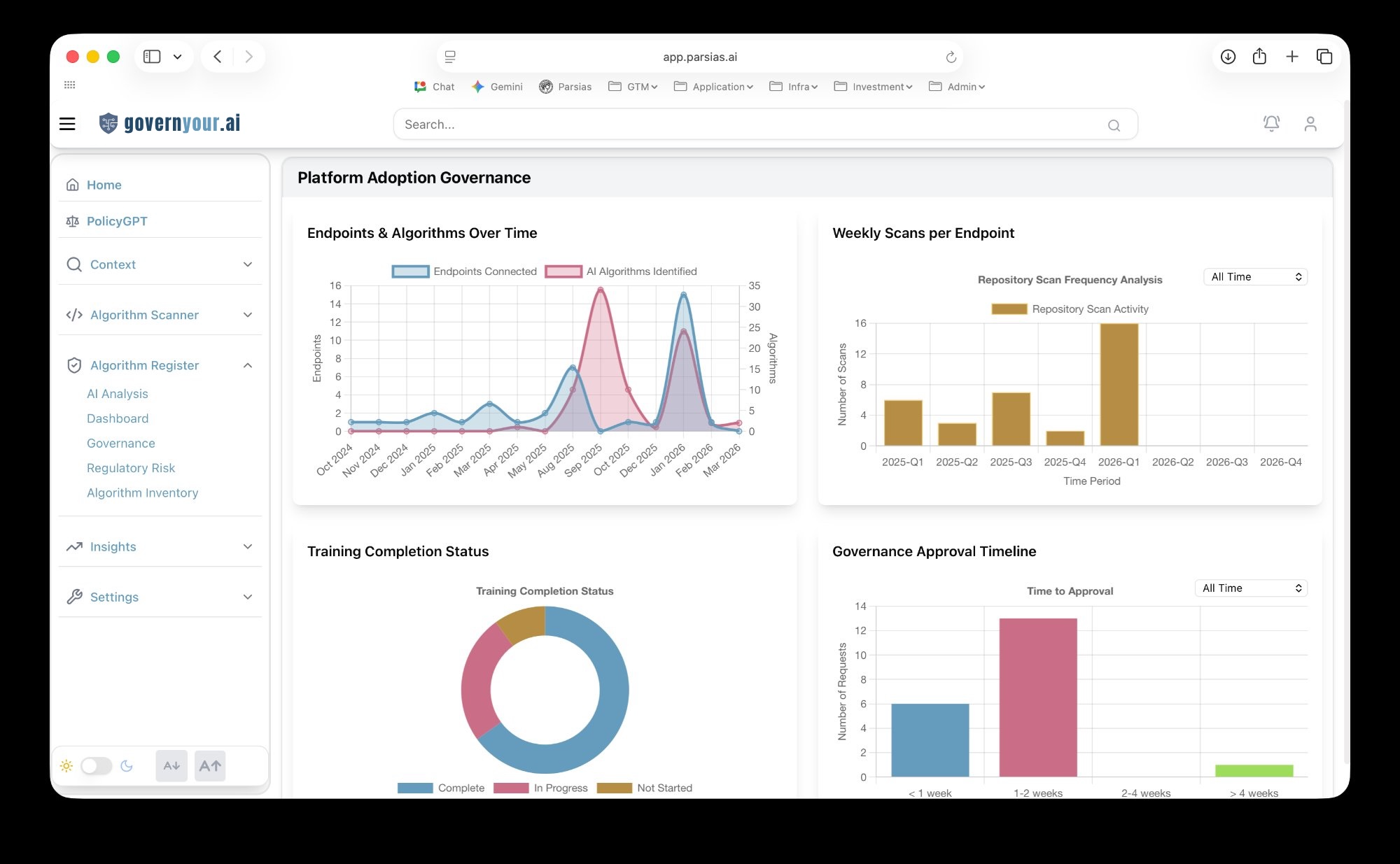Image resolution: width=1400 pixels, height=864 pixels.
Task: Toggle Endpoints Connected legend series
Action: pos(410,271)
